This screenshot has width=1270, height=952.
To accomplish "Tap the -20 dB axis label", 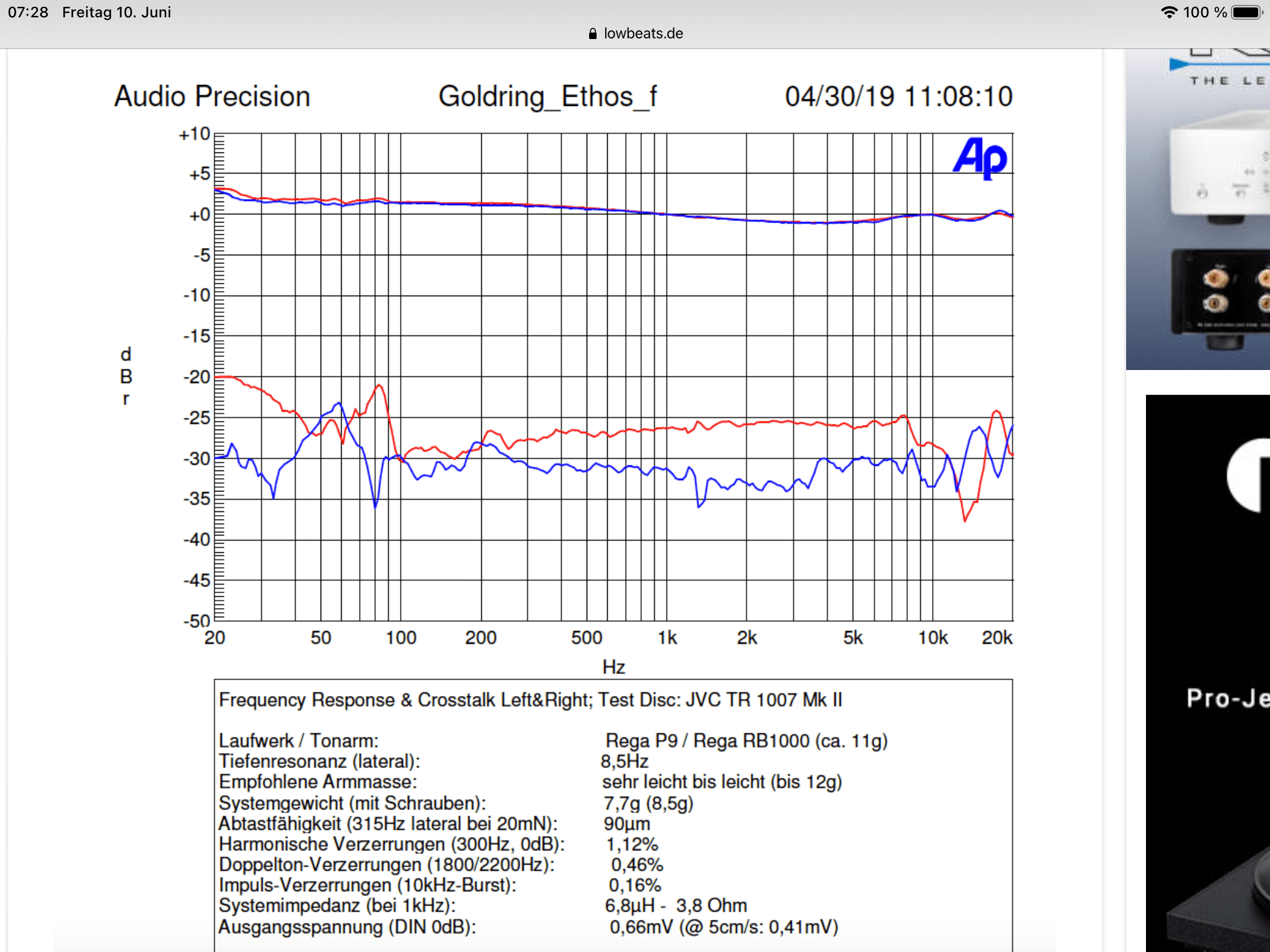I will pyautogui.click(x=197, y=377).
